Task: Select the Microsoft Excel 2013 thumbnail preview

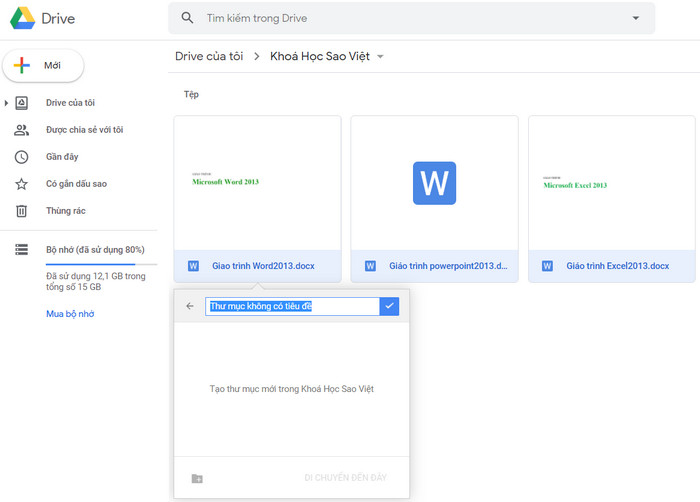Action: click(612, 183)
